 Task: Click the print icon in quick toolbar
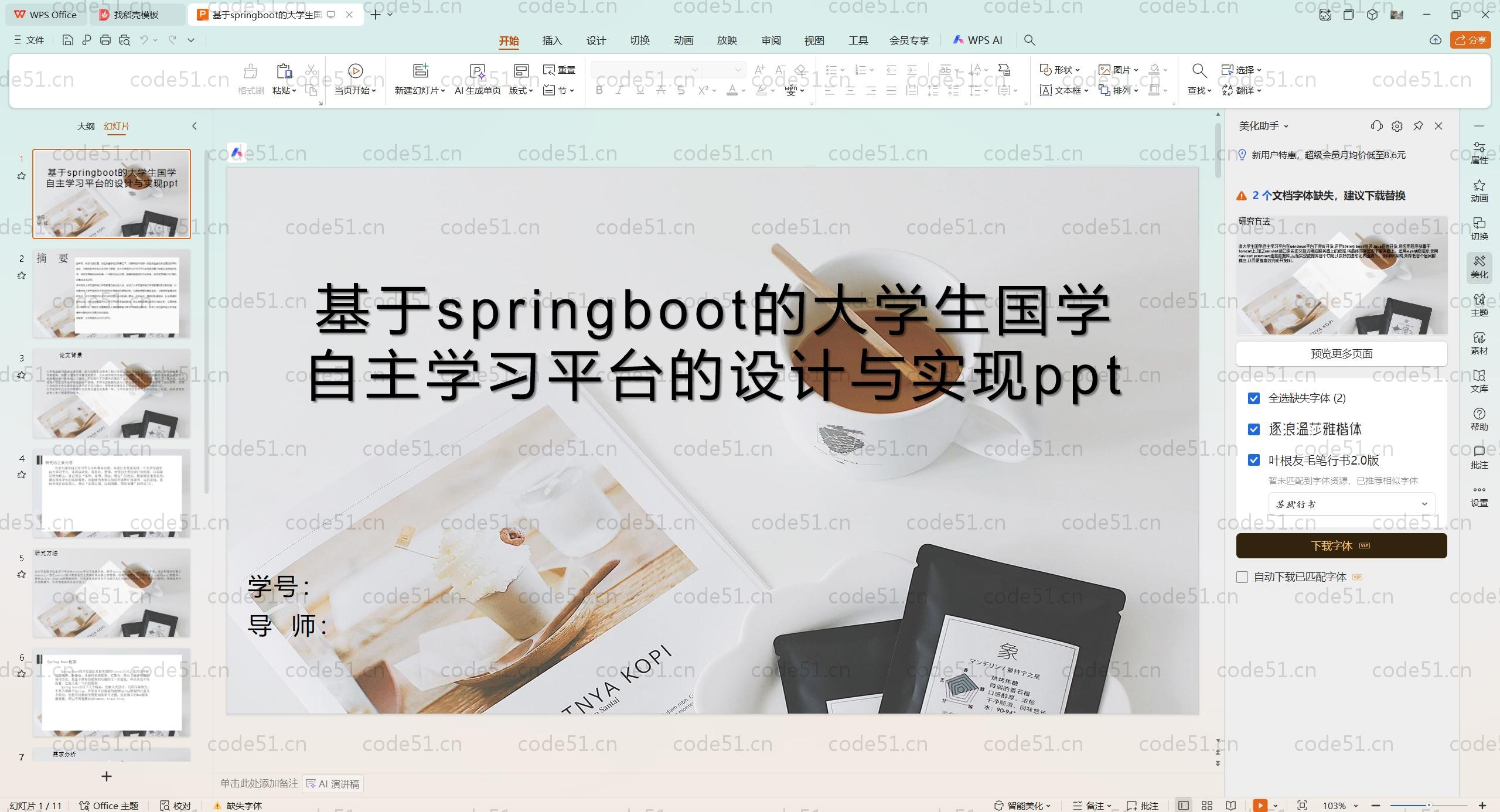point(105,40)
